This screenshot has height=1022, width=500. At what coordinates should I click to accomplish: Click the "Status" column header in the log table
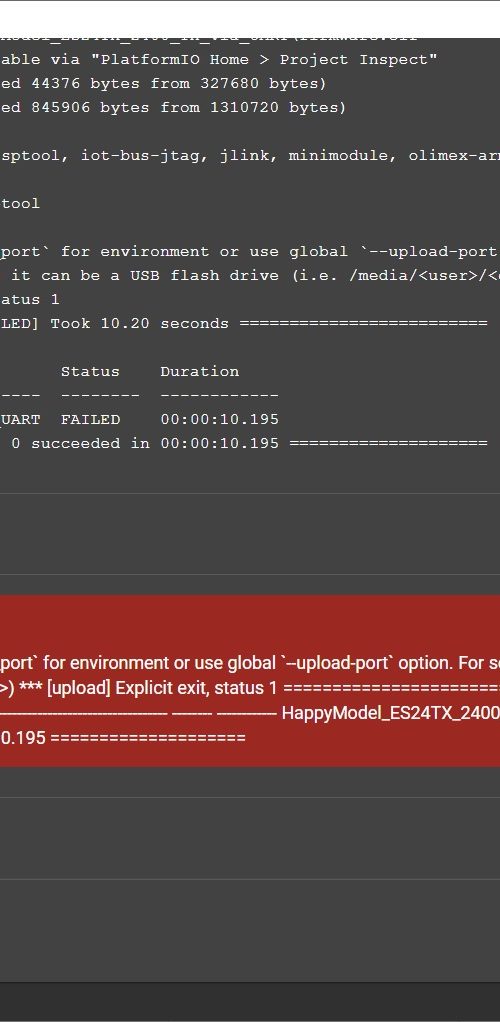(x=90, y=372)
